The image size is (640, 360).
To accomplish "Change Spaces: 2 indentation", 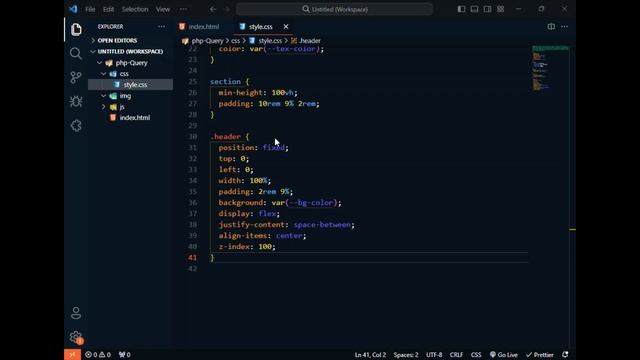I will coord(406,355).
